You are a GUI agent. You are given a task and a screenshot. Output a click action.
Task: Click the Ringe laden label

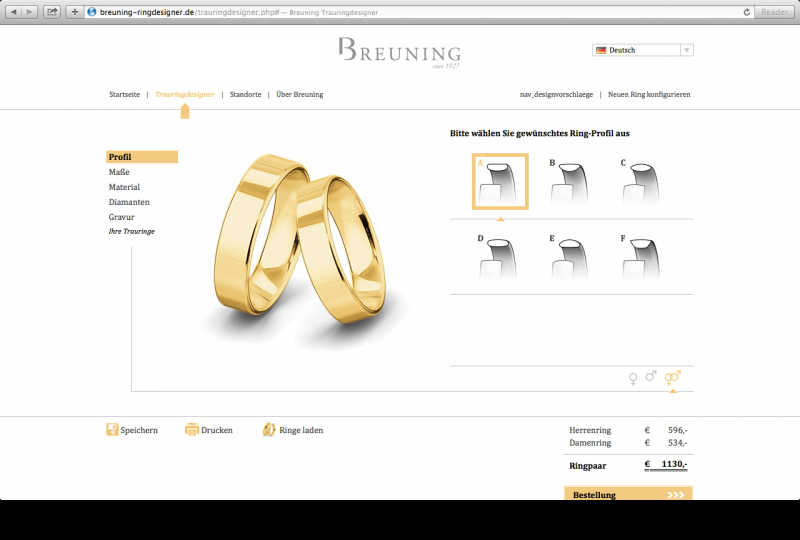(301, 430)
